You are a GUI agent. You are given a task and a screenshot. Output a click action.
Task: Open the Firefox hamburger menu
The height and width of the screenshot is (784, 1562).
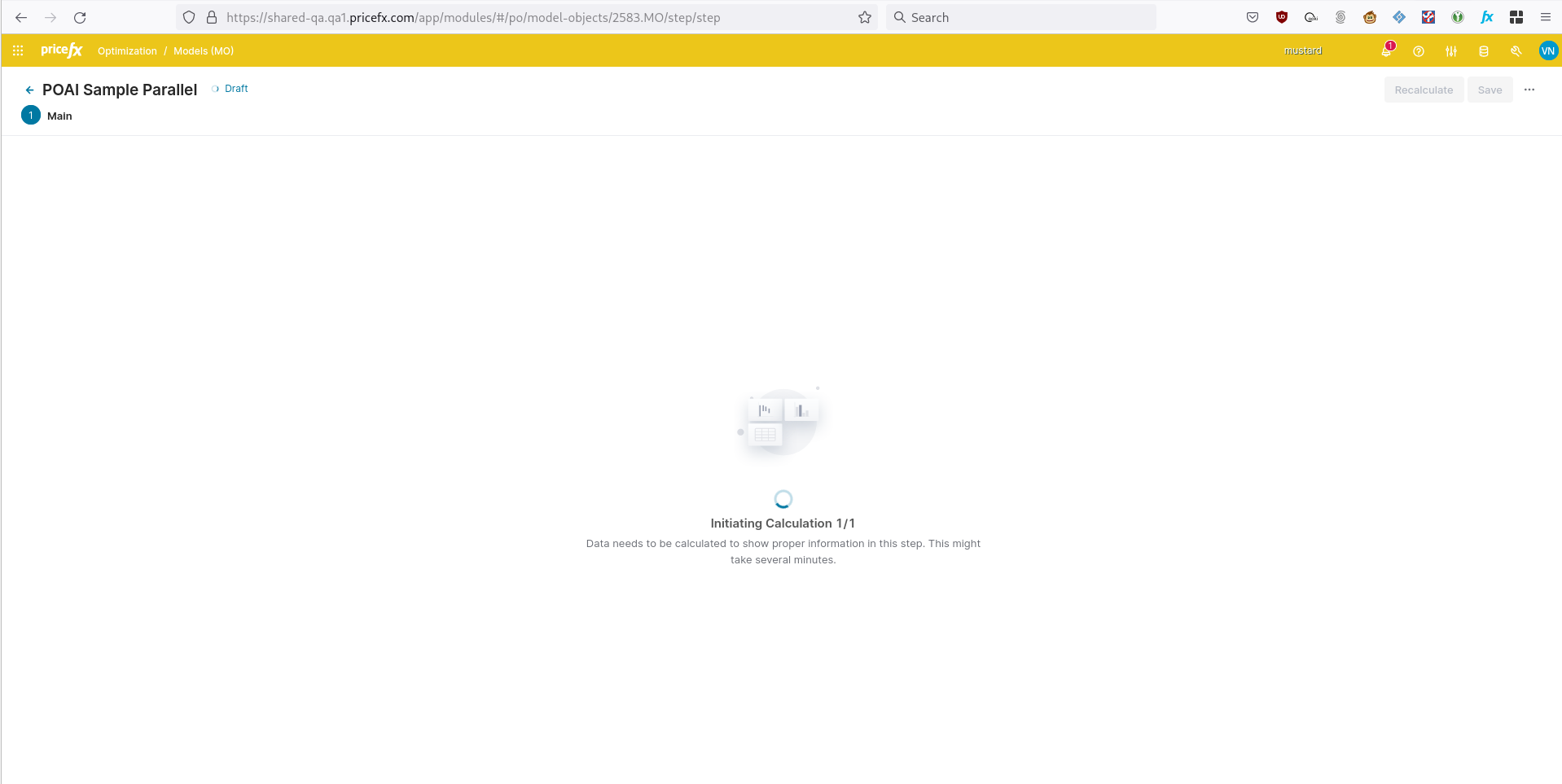pyautogui.click(x=1546, y=17)
